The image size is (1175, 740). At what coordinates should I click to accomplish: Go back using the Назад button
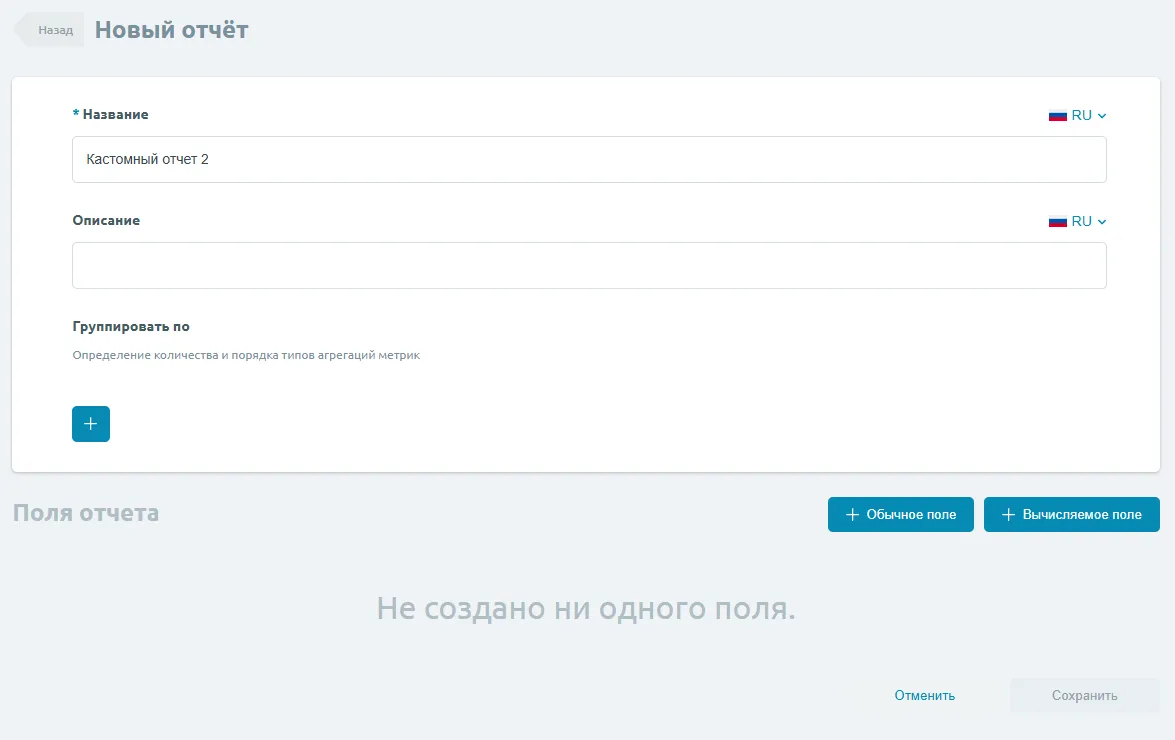53,30
